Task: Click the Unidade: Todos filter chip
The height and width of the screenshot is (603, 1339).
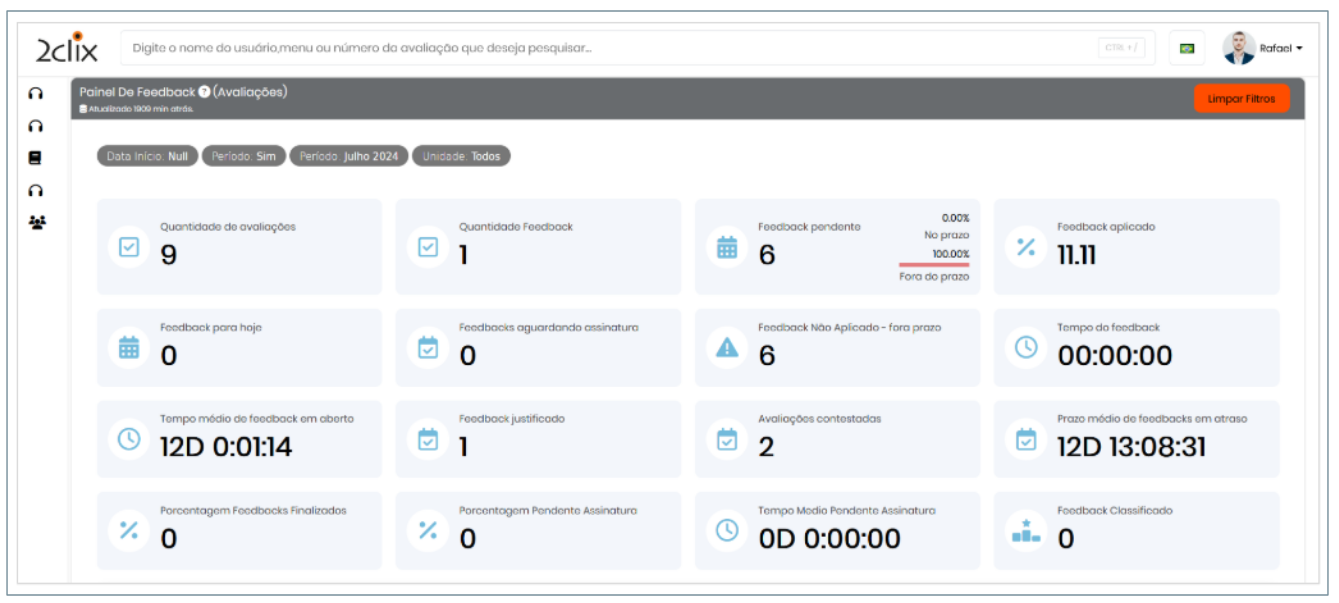Action: (x=461, y=156)
